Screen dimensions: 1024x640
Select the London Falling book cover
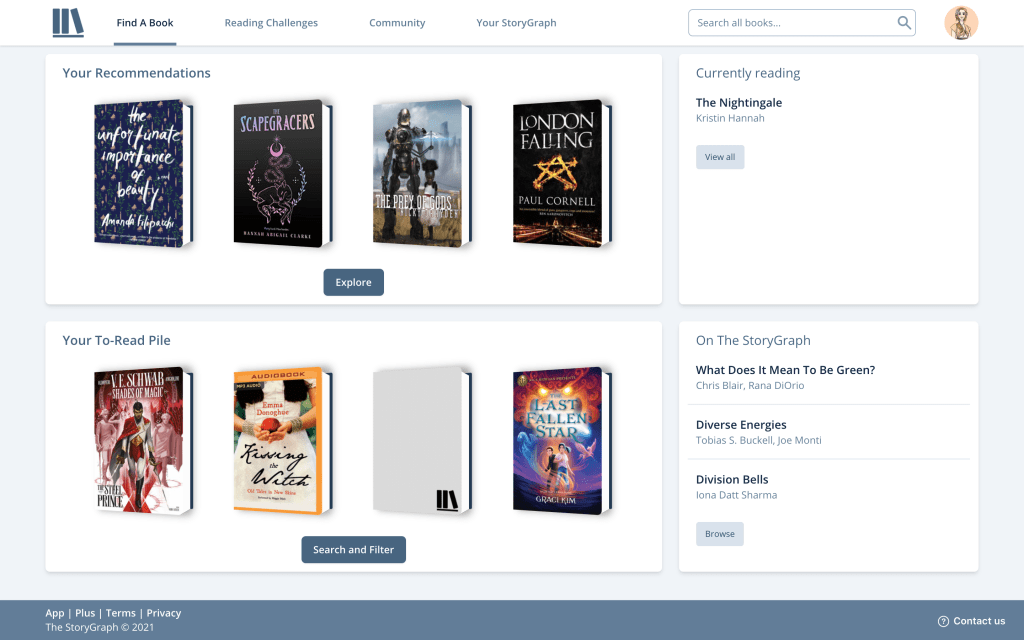click(558, 174)
